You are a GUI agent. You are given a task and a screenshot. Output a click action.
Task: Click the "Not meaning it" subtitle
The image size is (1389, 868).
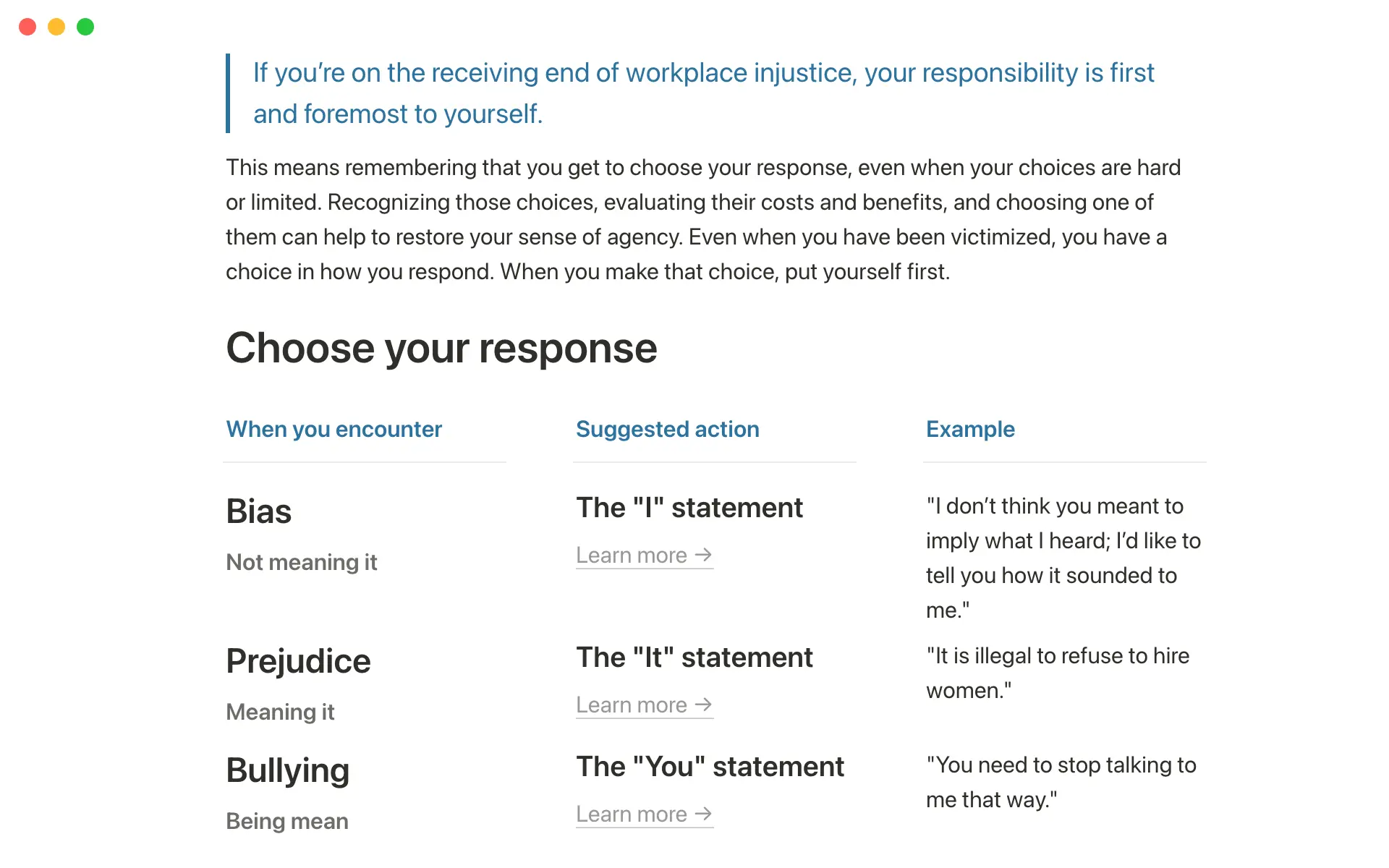[x=302, y=563]
